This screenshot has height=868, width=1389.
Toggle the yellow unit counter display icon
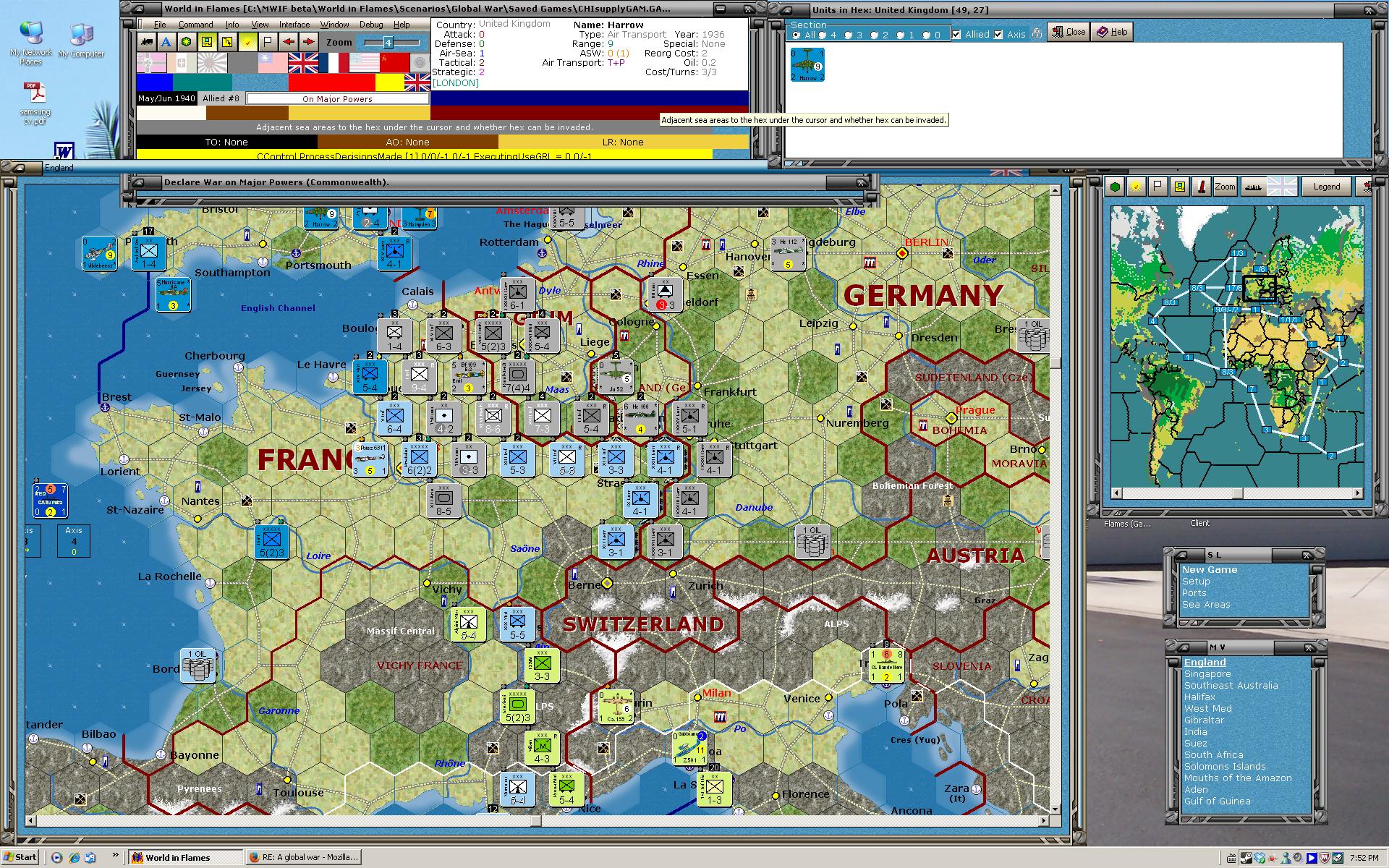207,42
